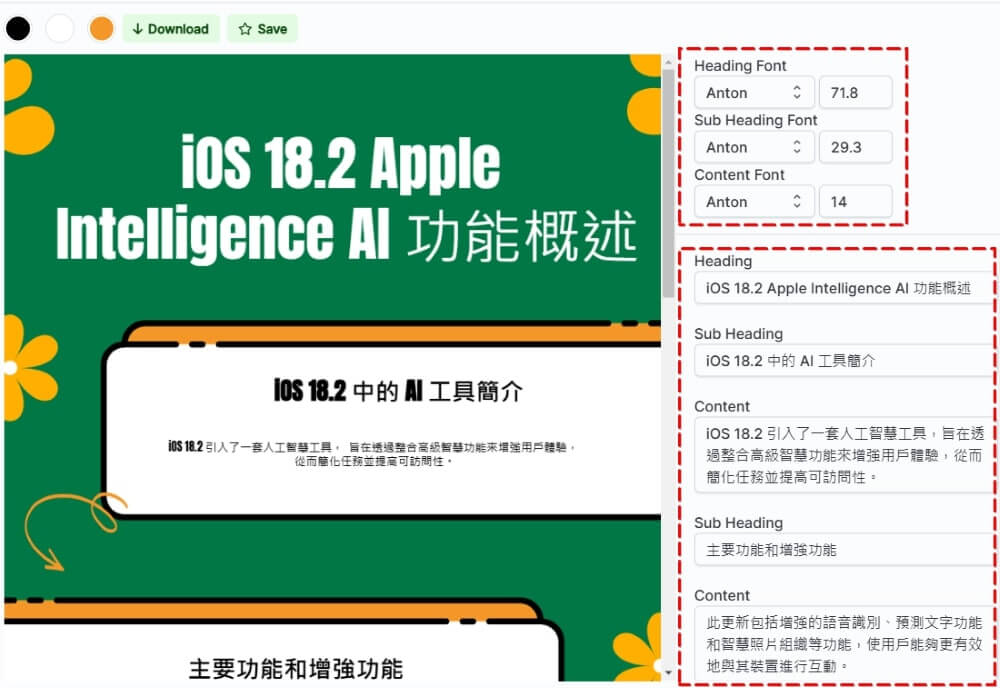Click the first Content text area
1000x688 pixels.
click(x=843, y=454)
